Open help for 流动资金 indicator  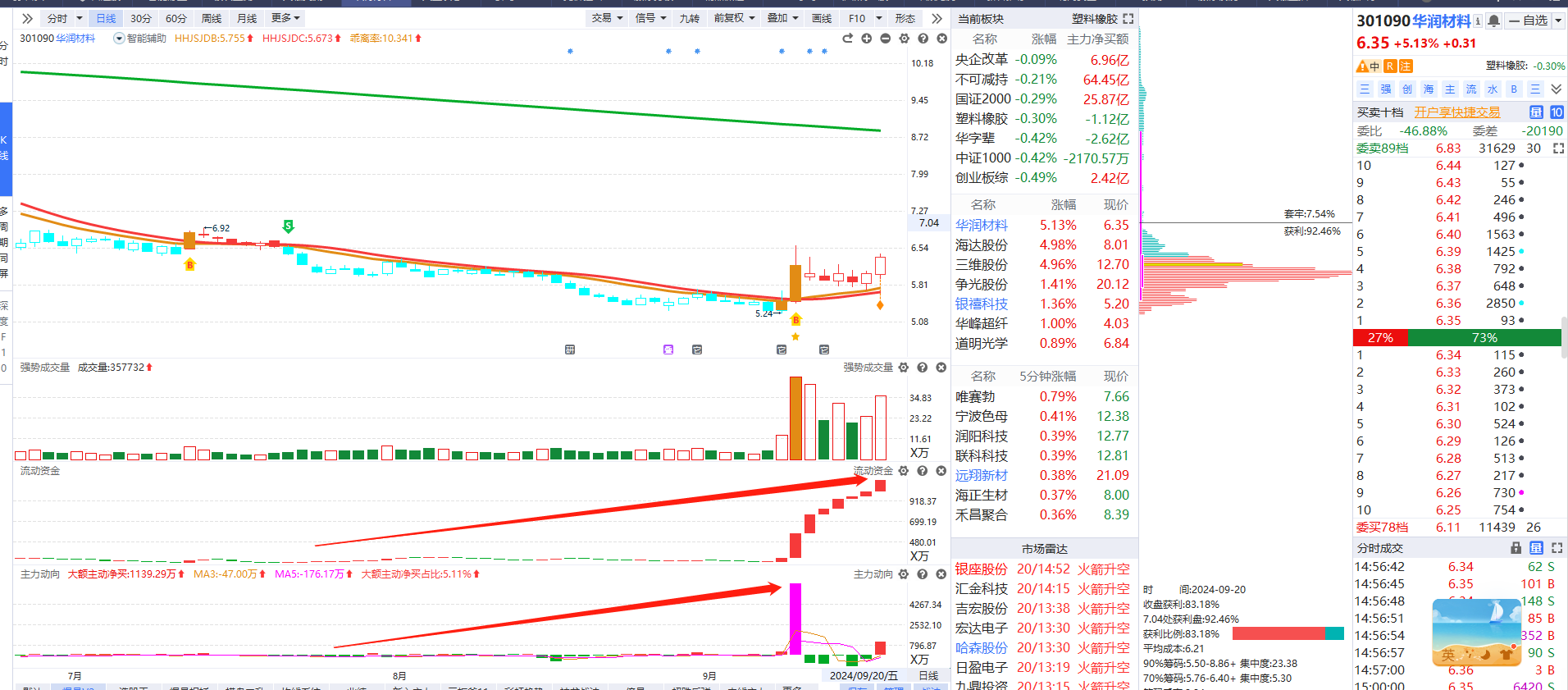923,471
